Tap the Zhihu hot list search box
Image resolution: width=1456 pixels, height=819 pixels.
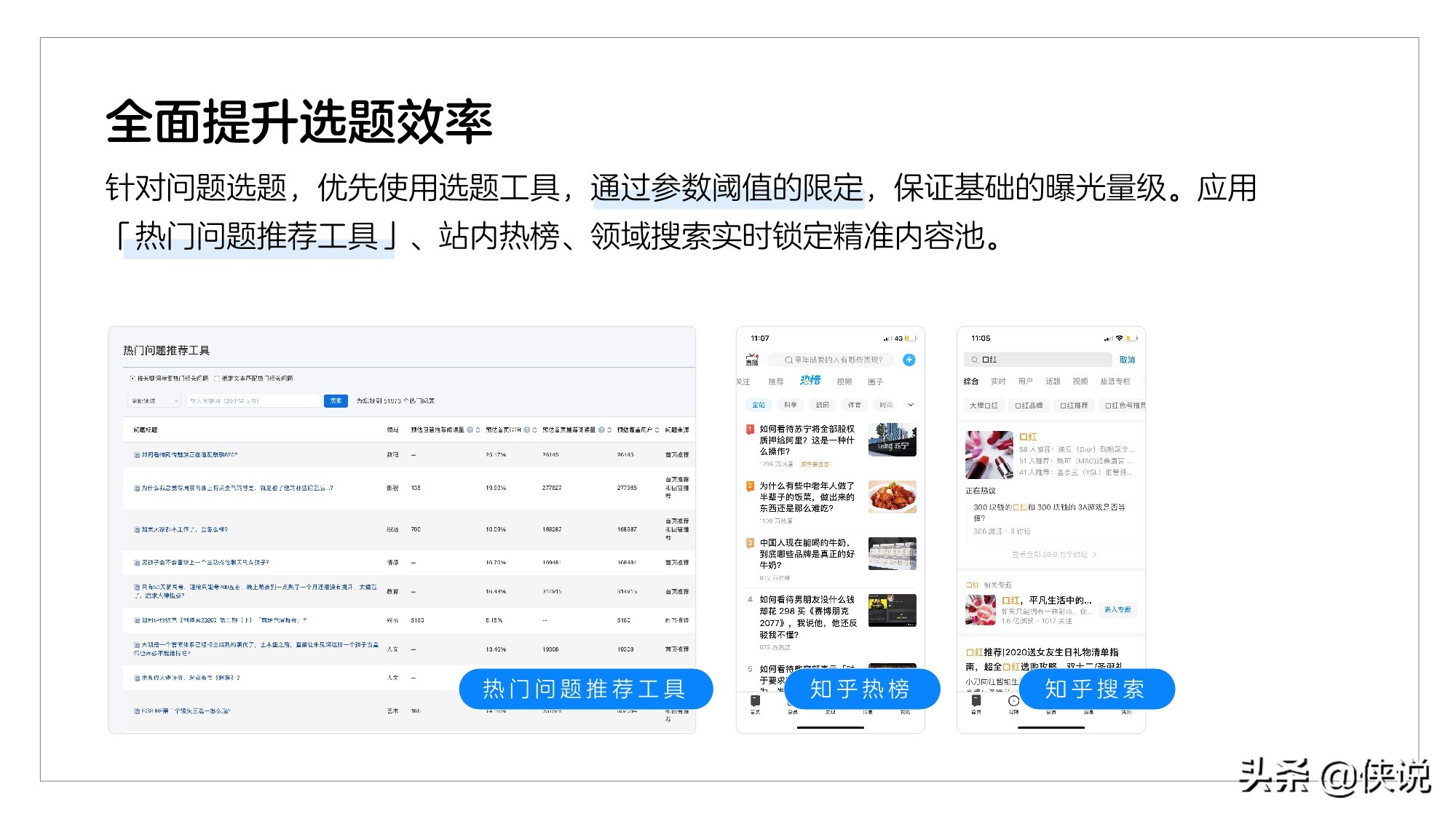[x=831, y=360]
